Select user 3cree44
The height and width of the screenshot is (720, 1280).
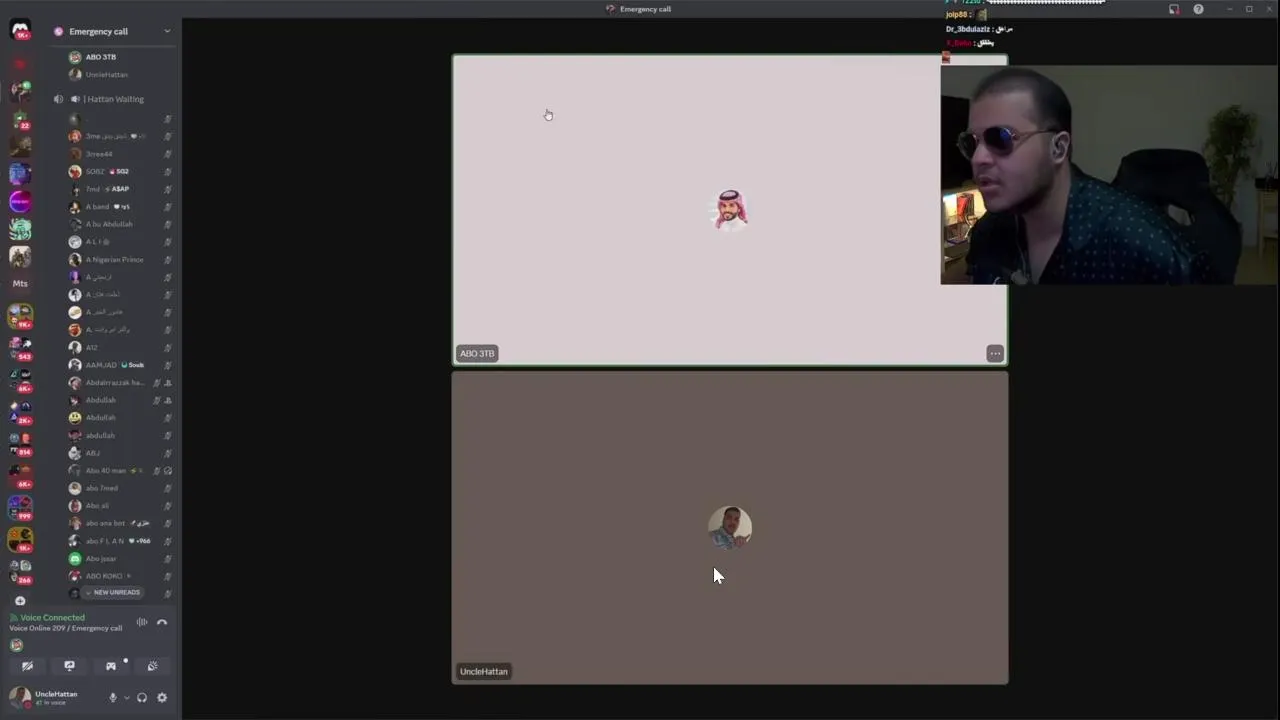pos(118,154)
